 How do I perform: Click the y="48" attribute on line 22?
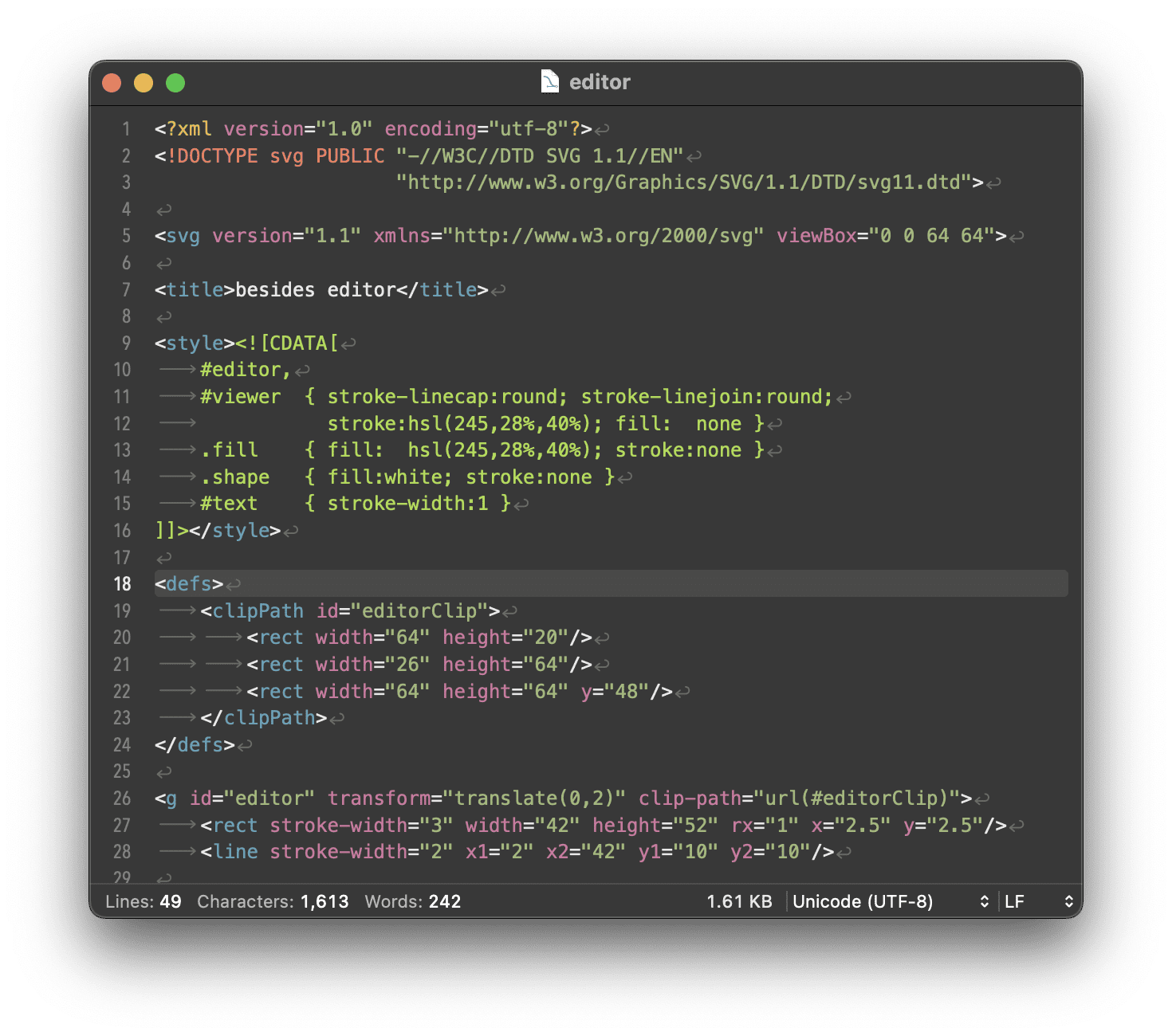615,692
